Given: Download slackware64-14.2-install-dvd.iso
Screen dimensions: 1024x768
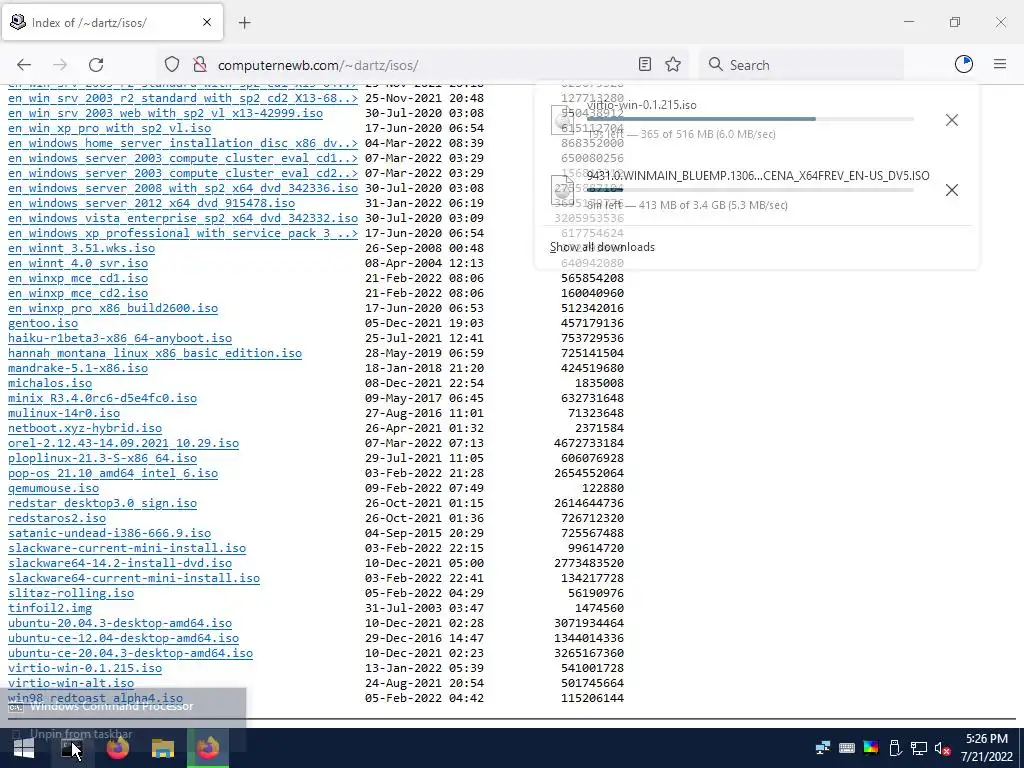Looking at the screenshot, I should coord(120,564).
